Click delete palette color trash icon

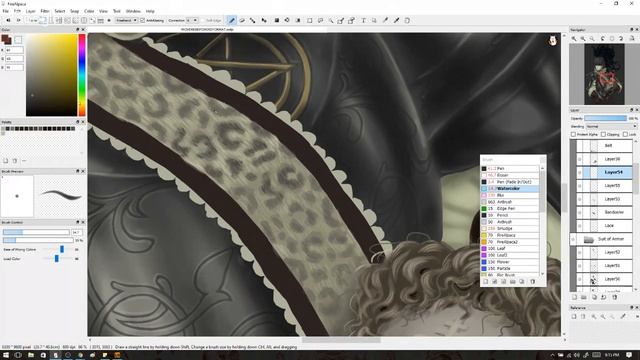pos(15,161)
